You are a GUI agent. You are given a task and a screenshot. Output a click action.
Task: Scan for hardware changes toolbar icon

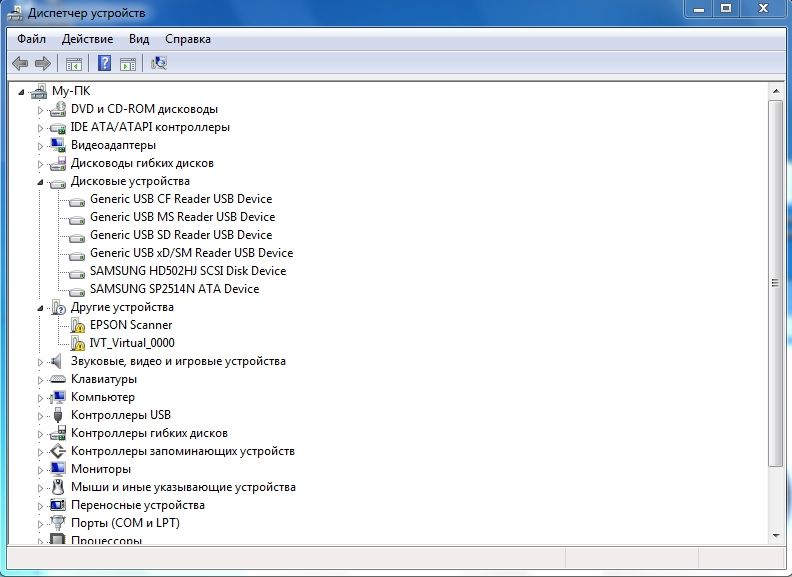(x=159, y=63)
